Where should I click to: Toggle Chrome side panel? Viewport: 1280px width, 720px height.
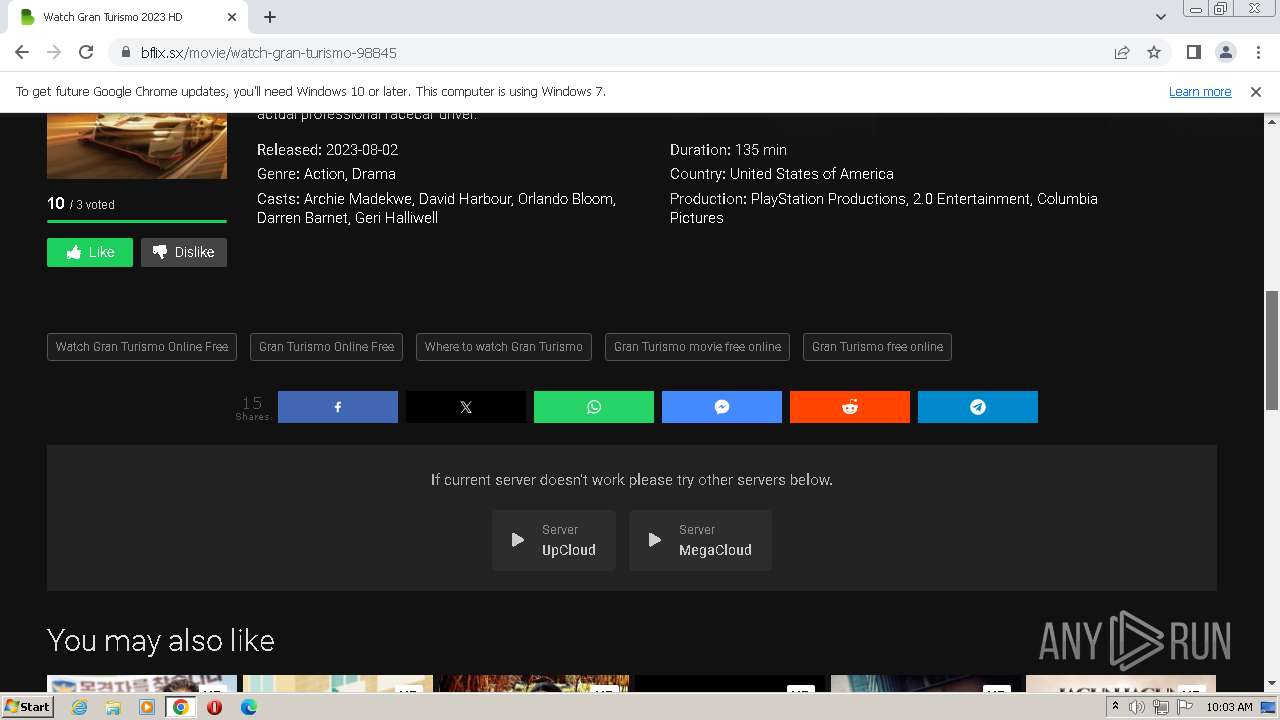tap(1193, 52)
